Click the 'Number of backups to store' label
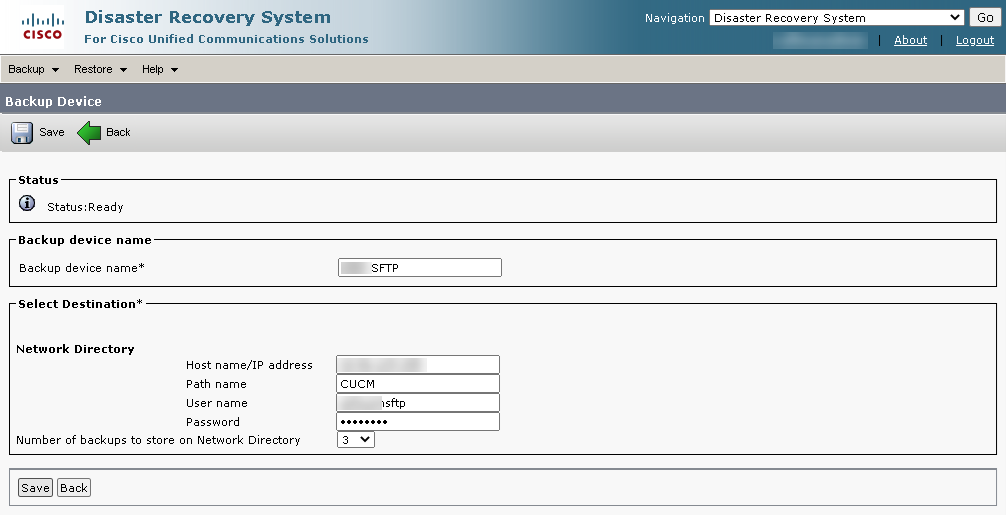The height and width of the screenshot is (515, 1006). pos(158,440)
